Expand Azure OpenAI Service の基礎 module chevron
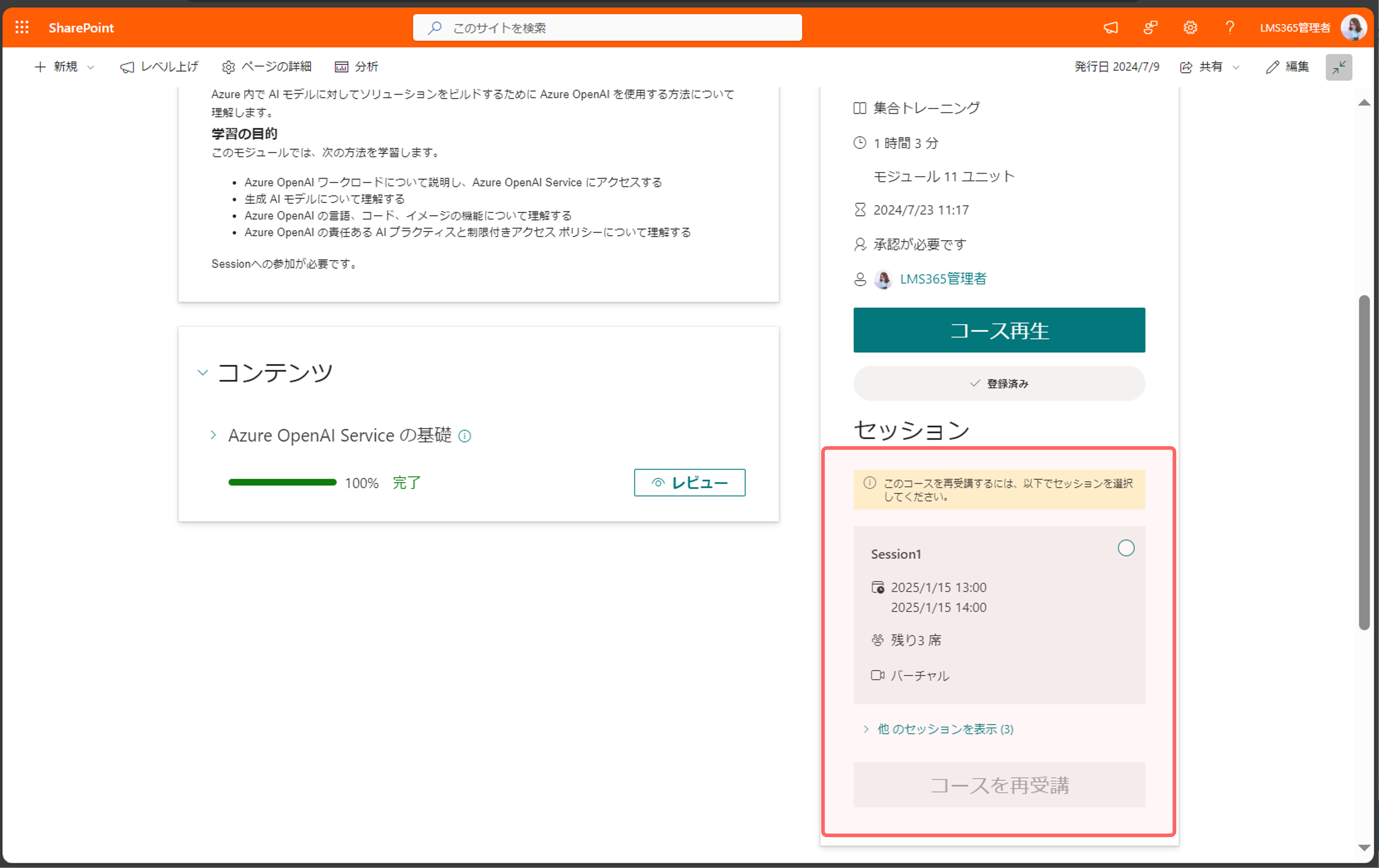1379x868 pixels. click(x=213, y=435)
